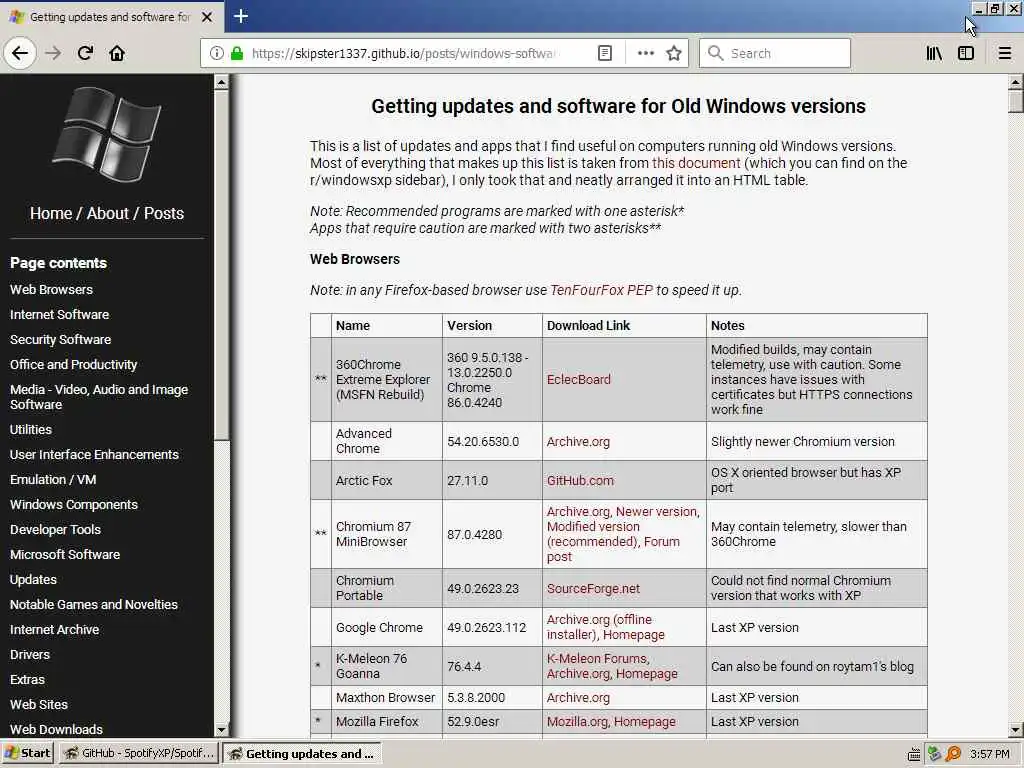The width and height of the screenshot is (1024, 768).
Task: Open GitHub.com link for Arctic Fox
Action: (x=580, y=481)
